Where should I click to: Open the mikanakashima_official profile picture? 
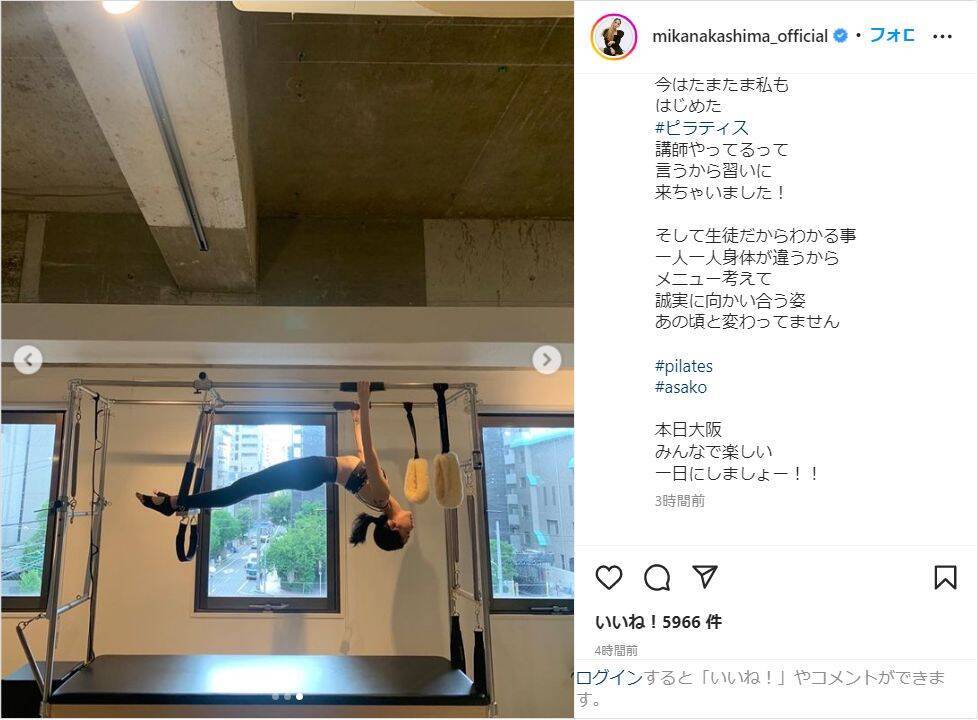614,36
